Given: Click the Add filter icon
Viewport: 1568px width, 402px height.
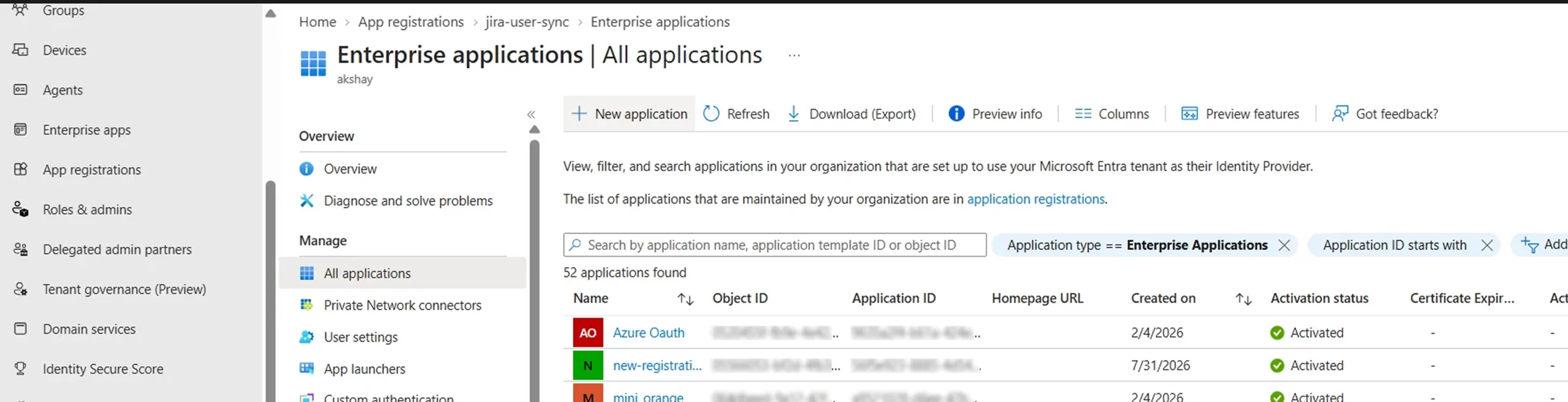Looking at the screenshot, I should [x=1529, y=245].
